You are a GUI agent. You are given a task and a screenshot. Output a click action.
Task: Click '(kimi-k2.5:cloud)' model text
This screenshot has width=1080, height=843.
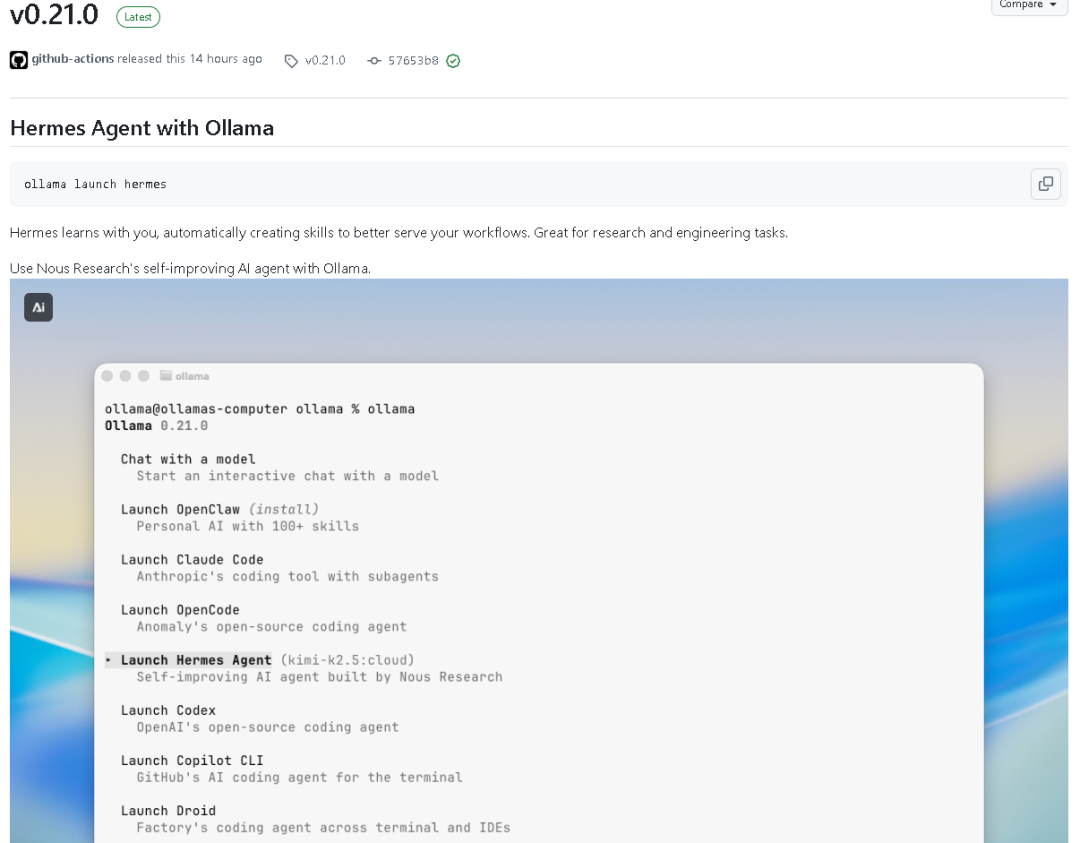click(347, 660)
